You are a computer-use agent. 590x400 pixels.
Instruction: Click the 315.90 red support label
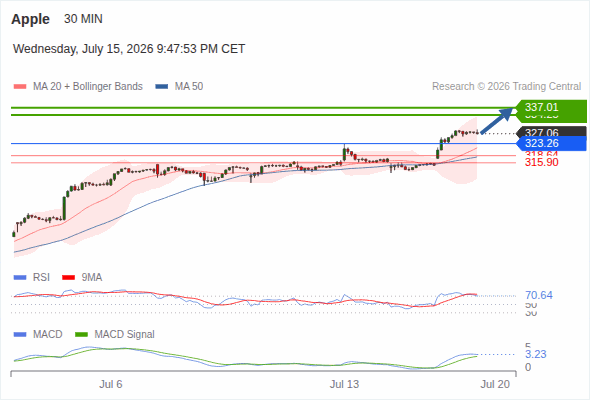click(541, 163)
